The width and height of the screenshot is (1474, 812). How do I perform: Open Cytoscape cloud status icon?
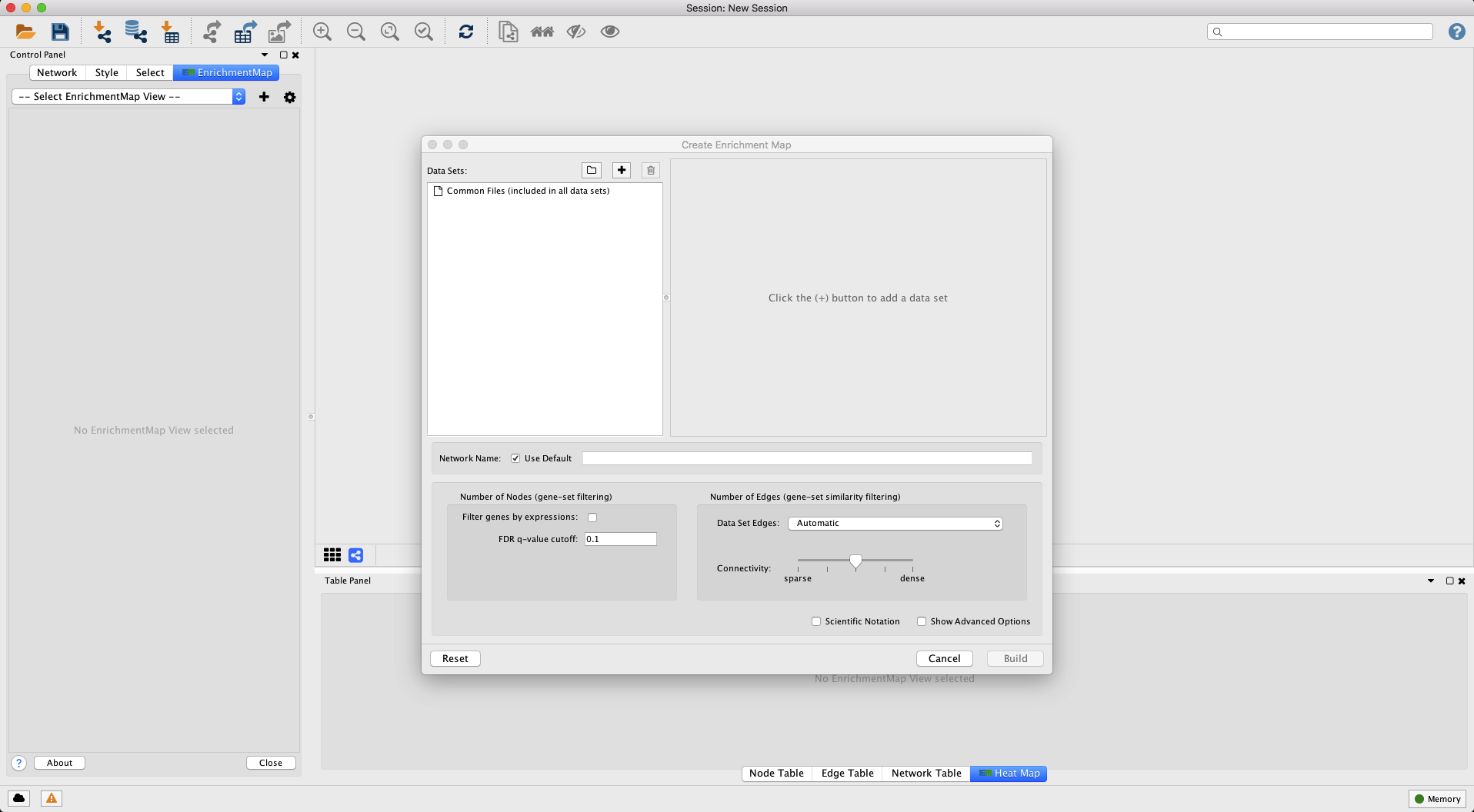click(19, 798)
